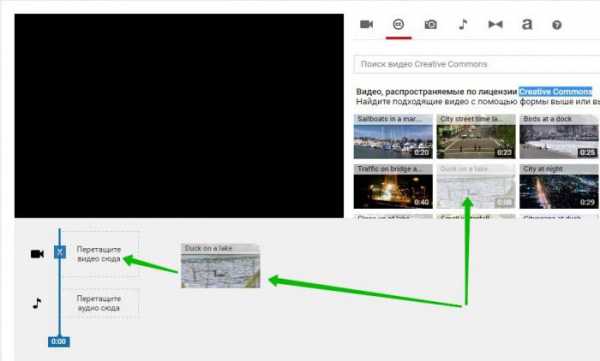Select the Birds at a dock thumbnail

(559, 137)
